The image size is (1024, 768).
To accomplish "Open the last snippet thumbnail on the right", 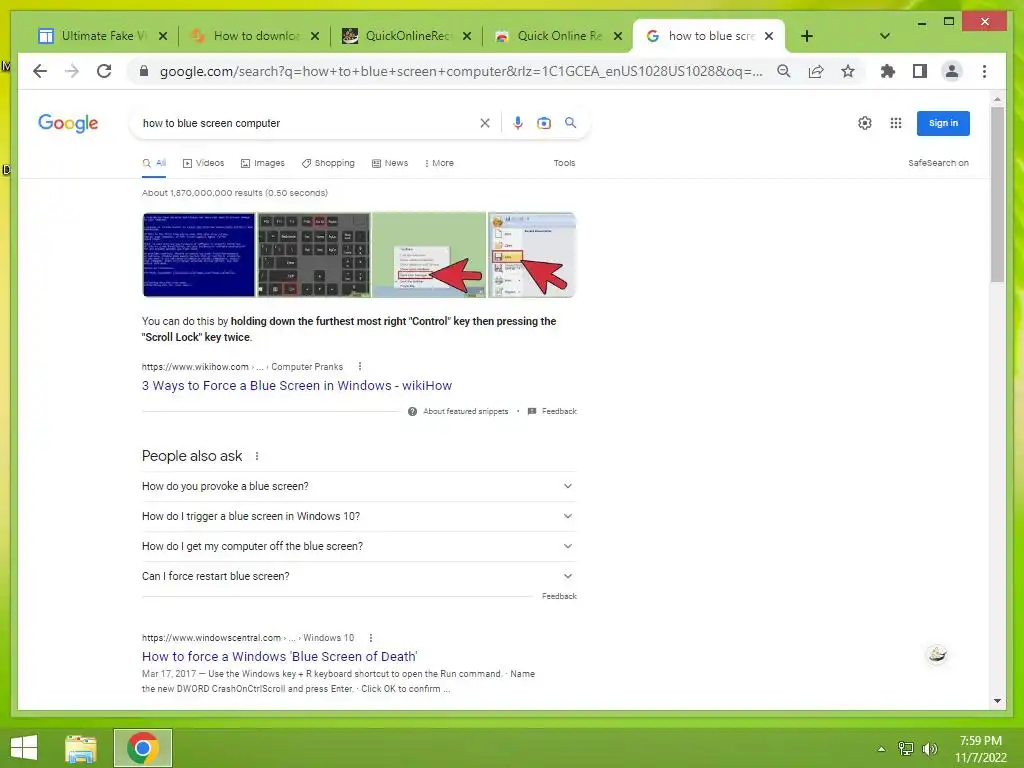I will pyautogui.click(x=532, y=255).
